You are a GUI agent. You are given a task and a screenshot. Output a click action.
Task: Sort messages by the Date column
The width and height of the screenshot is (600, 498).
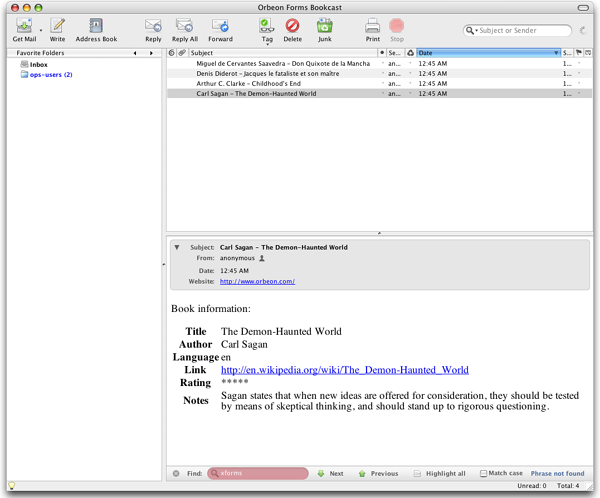pos(487,52)
